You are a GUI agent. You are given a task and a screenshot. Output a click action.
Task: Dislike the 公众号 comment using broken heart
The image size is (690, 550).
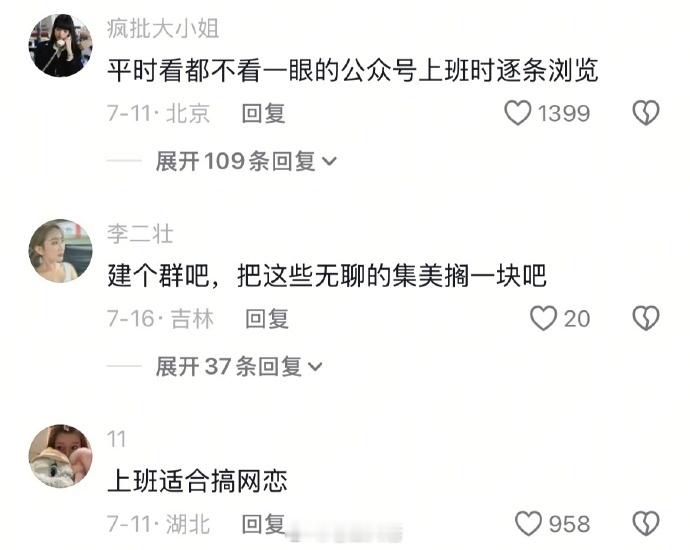(646, 113)
